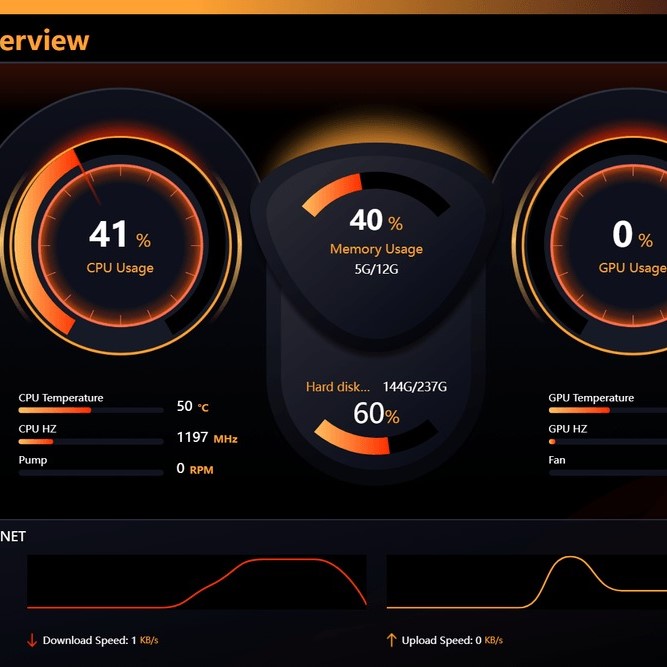Select the Overview page title
667x667 pixels.
(x=44, y=41)
